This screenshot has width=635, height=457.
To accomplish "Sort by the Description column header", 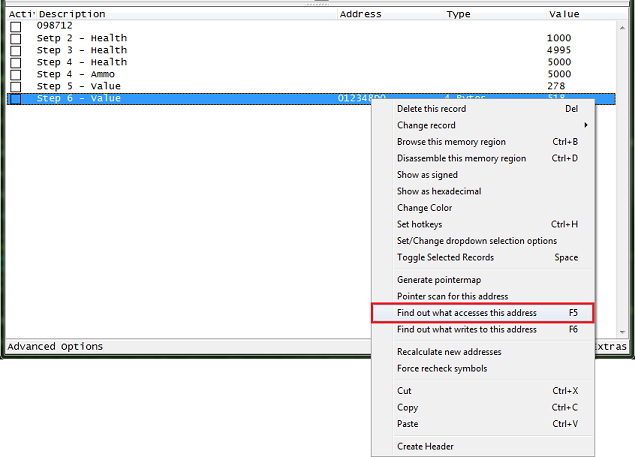I will (x=72, y=14).
